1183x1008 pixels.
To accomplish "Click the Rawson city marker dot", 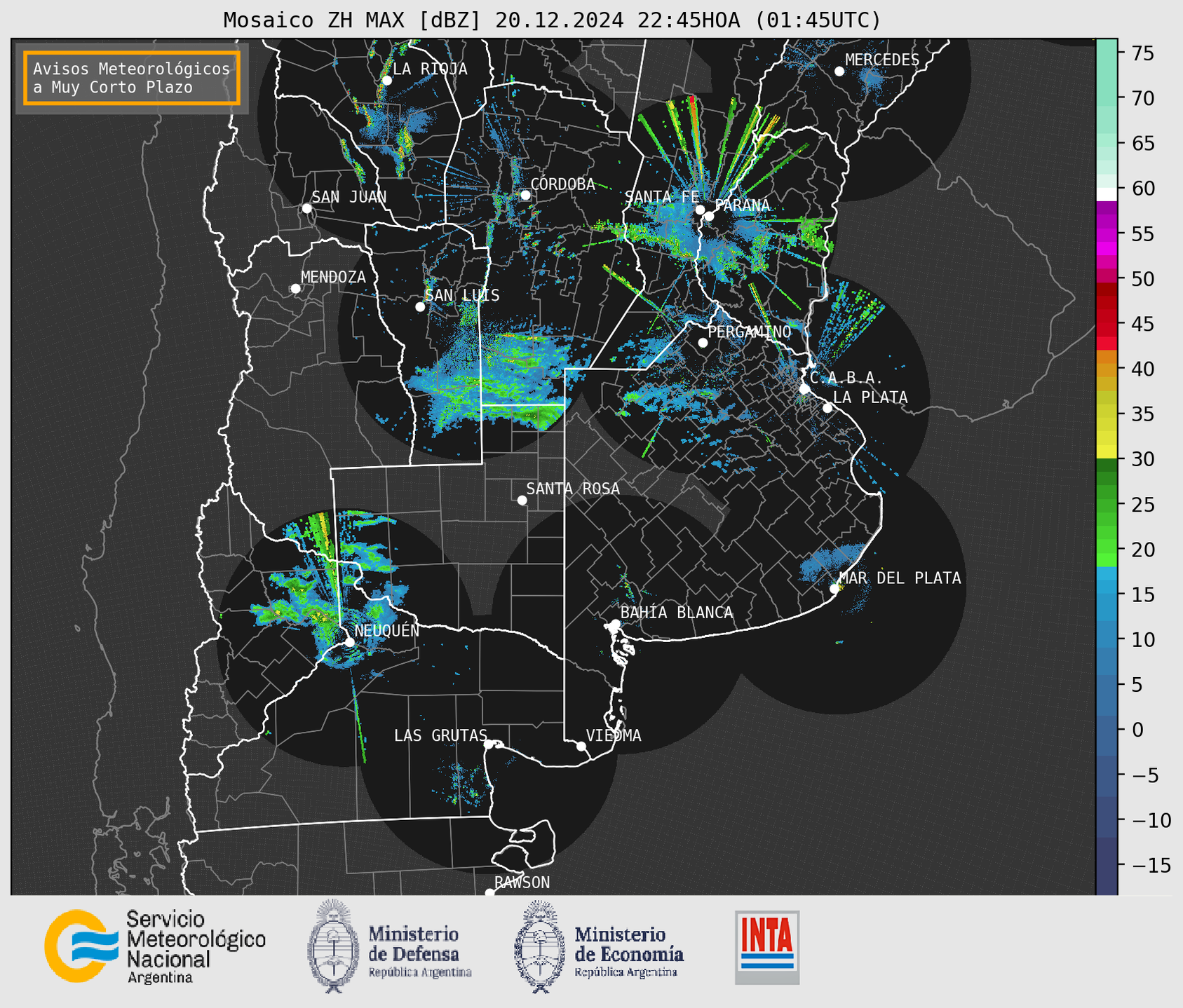I will (x=489, y=893).
